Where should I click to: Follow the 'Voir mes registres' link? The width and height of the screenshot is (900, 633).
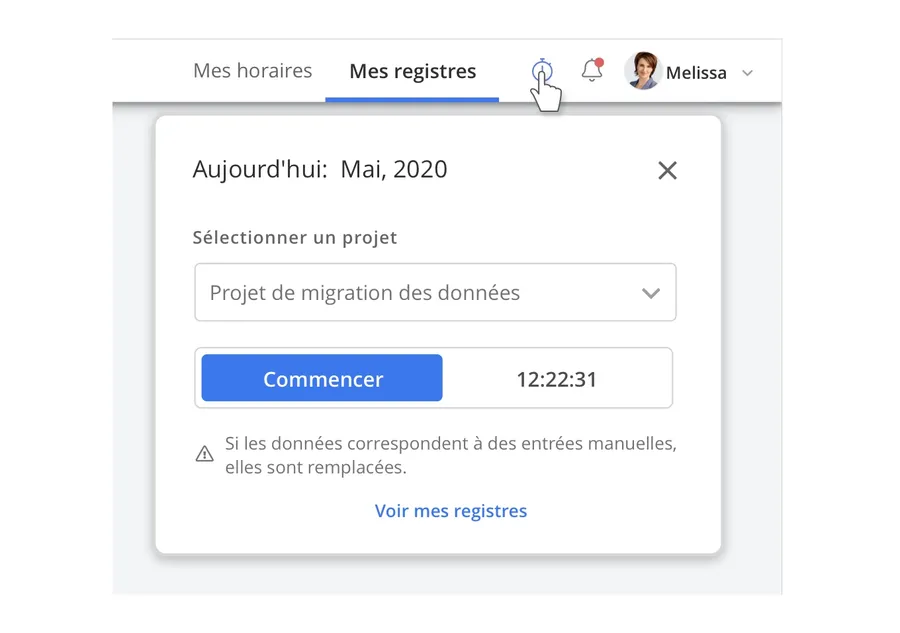click(x=451, y=511)
